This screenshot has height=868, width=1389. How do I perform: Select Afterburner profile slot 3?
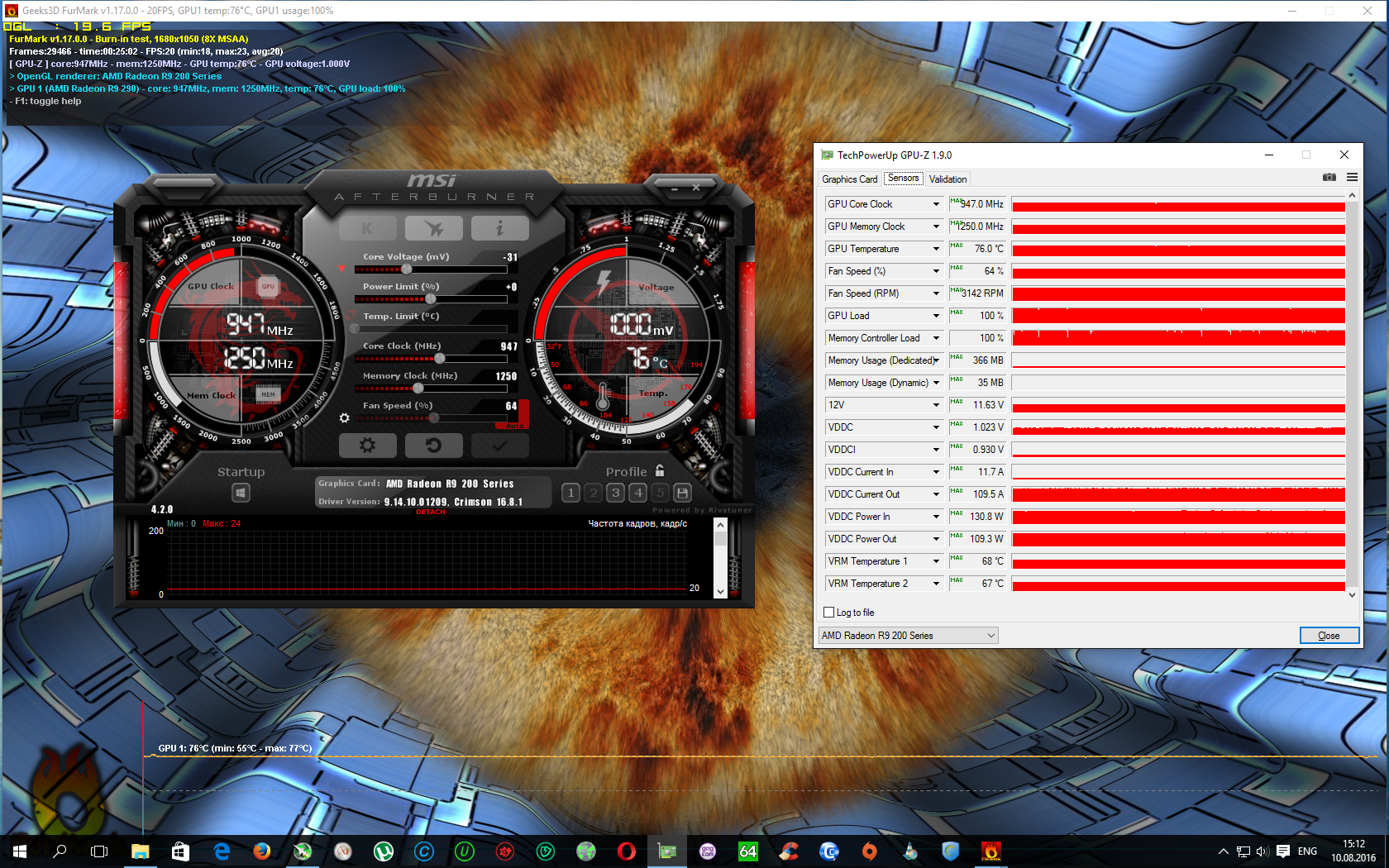tap(615, 493)
